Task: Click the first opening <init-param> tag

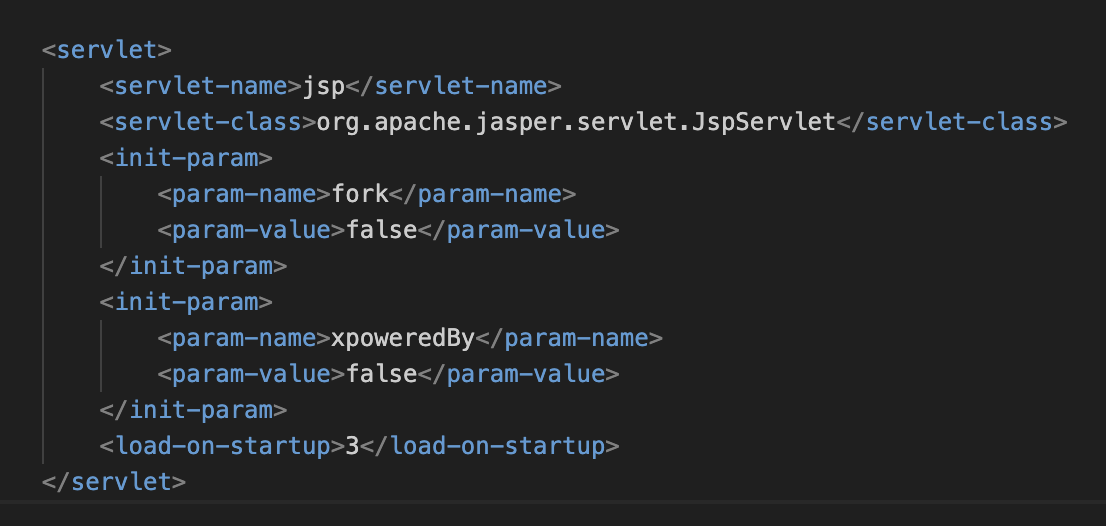Action: 186,158
